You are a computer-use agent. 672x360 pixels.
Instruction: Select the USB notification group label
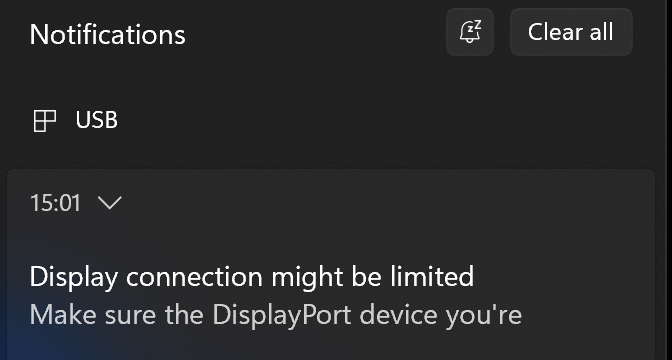click(96, 120)
